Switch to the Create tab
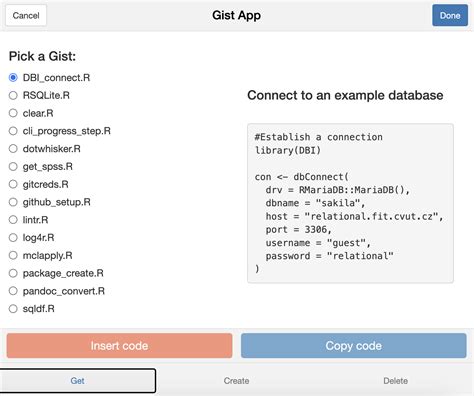 click(x=236, y=381)
